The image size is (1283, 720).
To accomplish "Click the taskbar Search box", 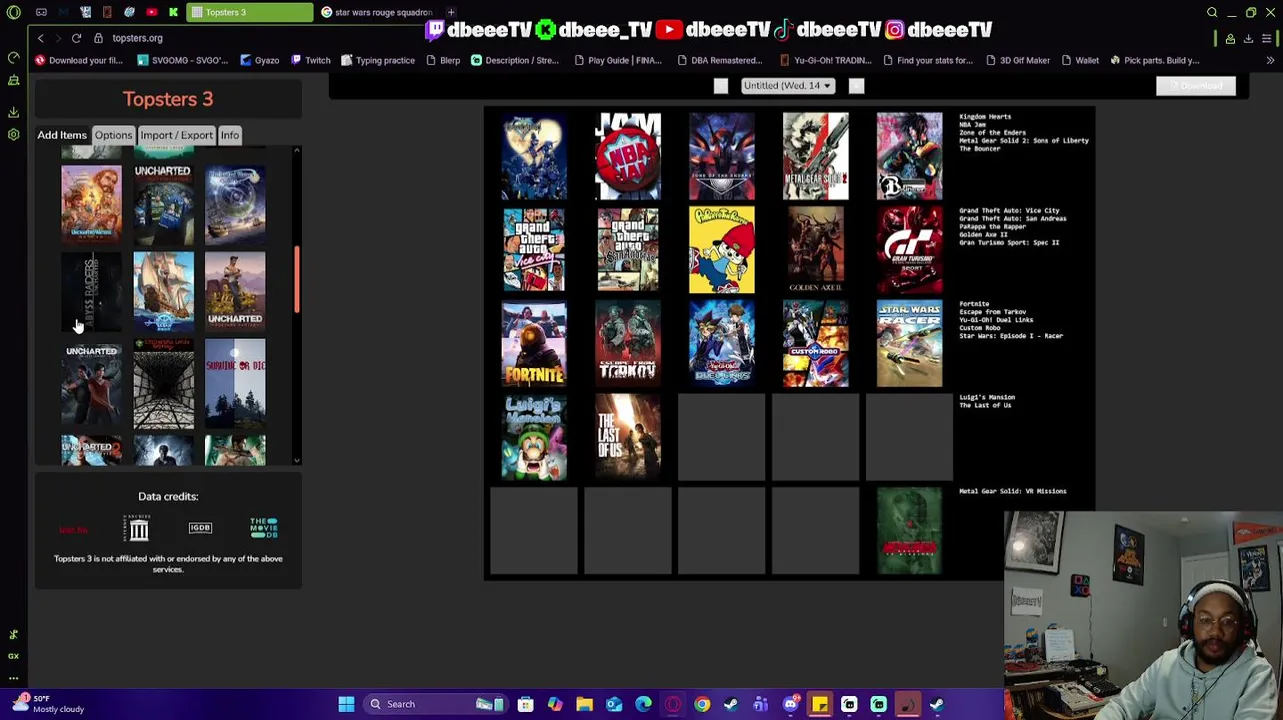I will pos(437,704).
